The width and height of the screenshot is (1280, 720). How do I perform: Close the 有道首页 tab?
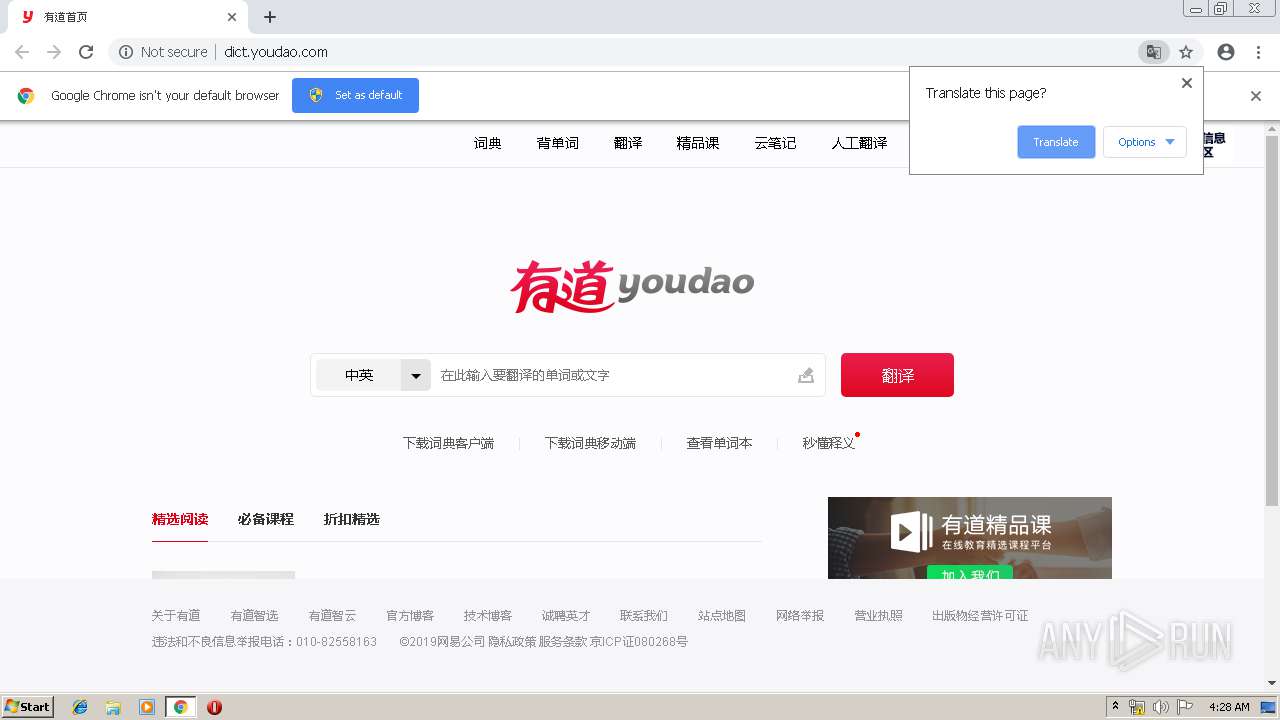232,17
